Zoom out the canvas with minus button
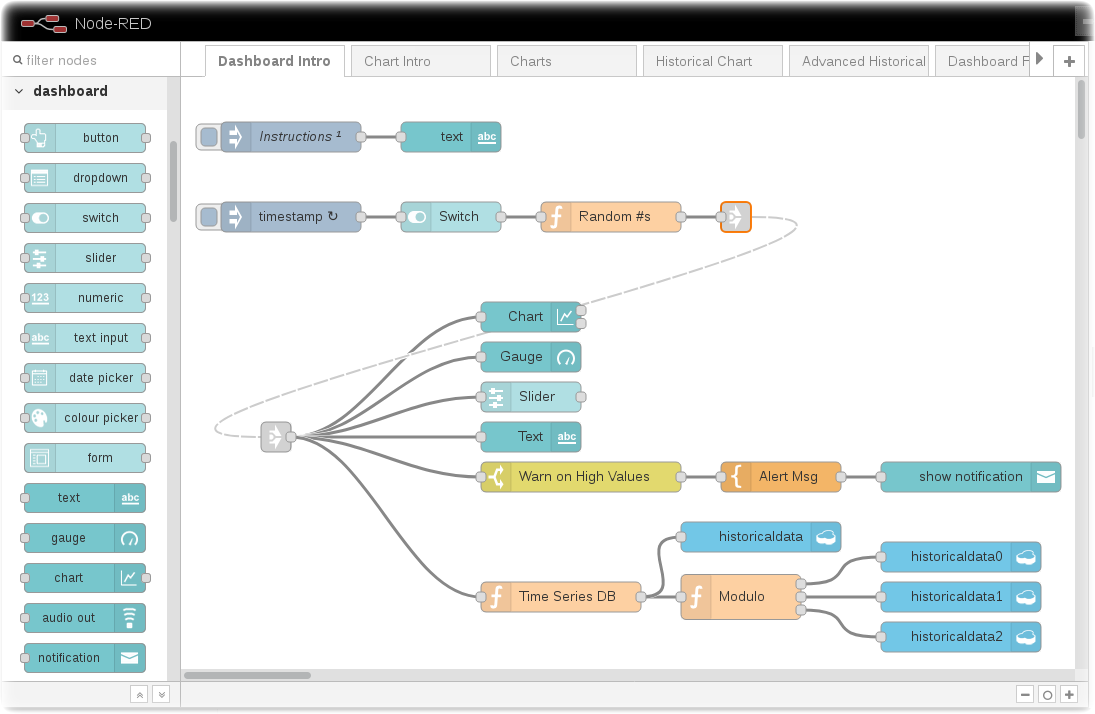Viewport: 1095px width, 714px height. 1025,694
